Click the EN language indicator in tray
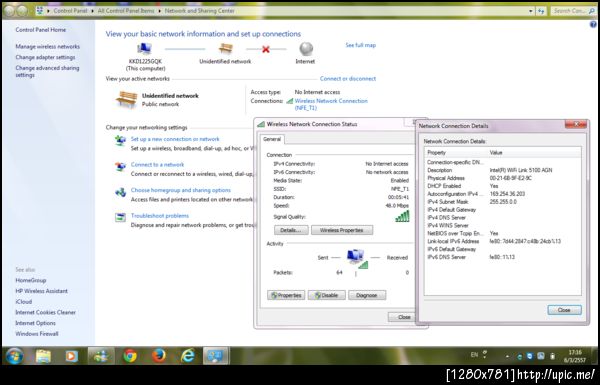The image size is (600, 385). click(x=474, y=355)
